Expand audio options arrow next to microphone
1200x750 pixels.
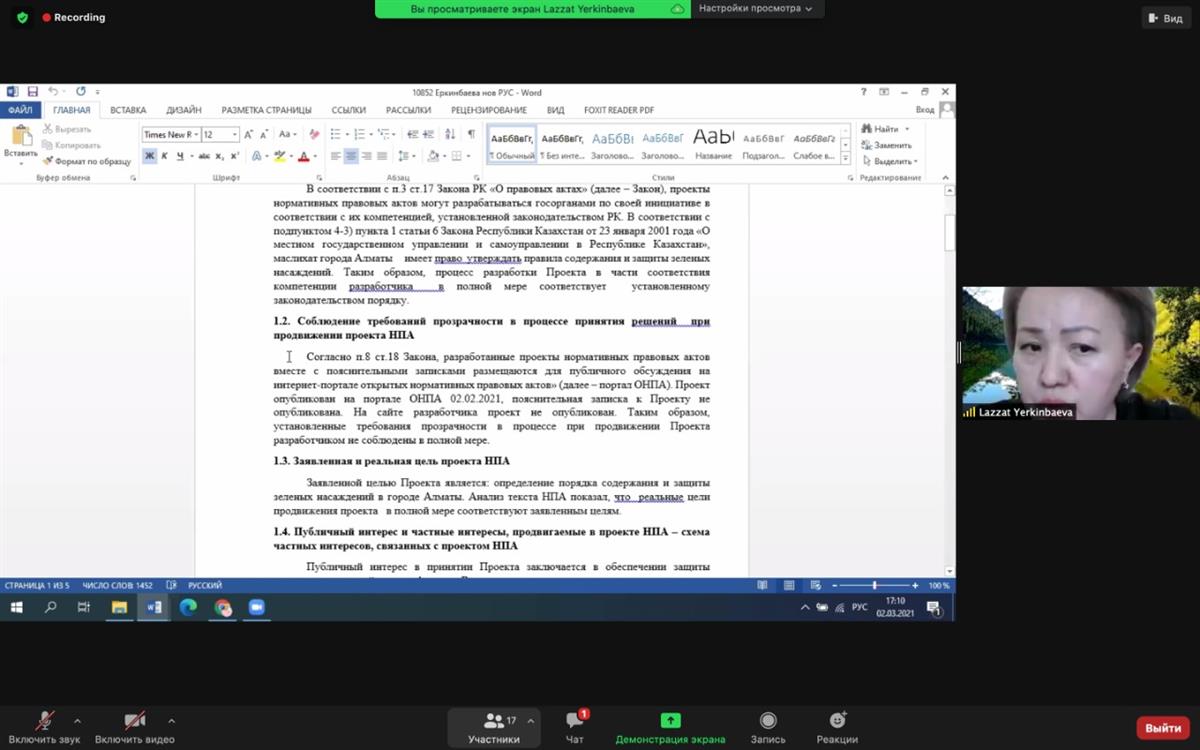point(77,720)
